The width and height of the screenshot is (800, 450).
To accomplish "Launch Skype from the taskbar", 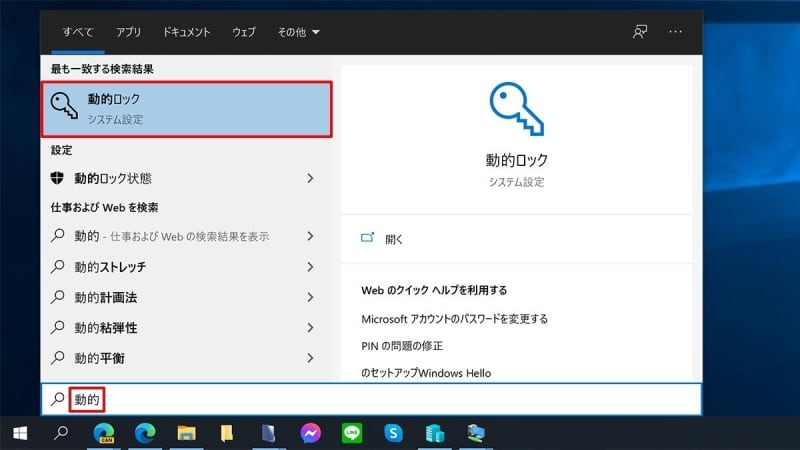I will tap(393, 434).
